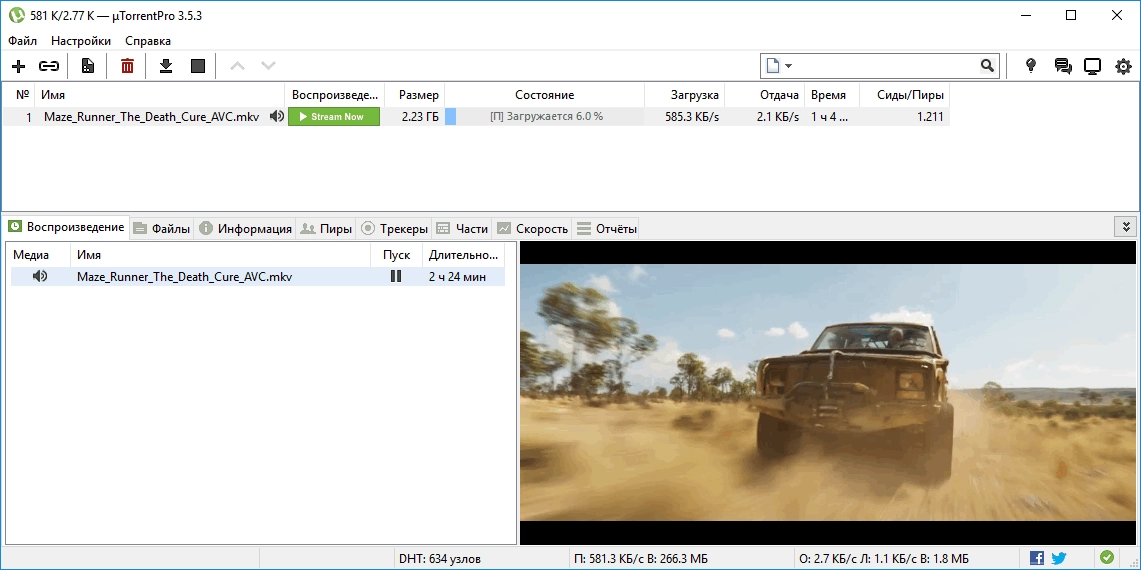The image size is (1141, 570).
Task: Collapse the details pane with double chevron
Action: tap(1125, 226)
